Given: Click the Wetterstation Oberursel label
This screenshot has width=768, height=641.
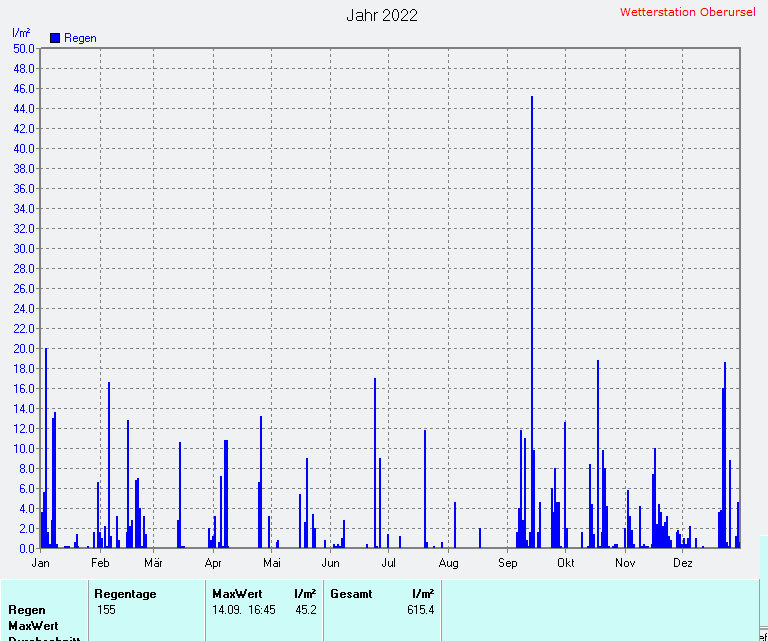Looking at the screenshot, I should click(x=688, y=12).
